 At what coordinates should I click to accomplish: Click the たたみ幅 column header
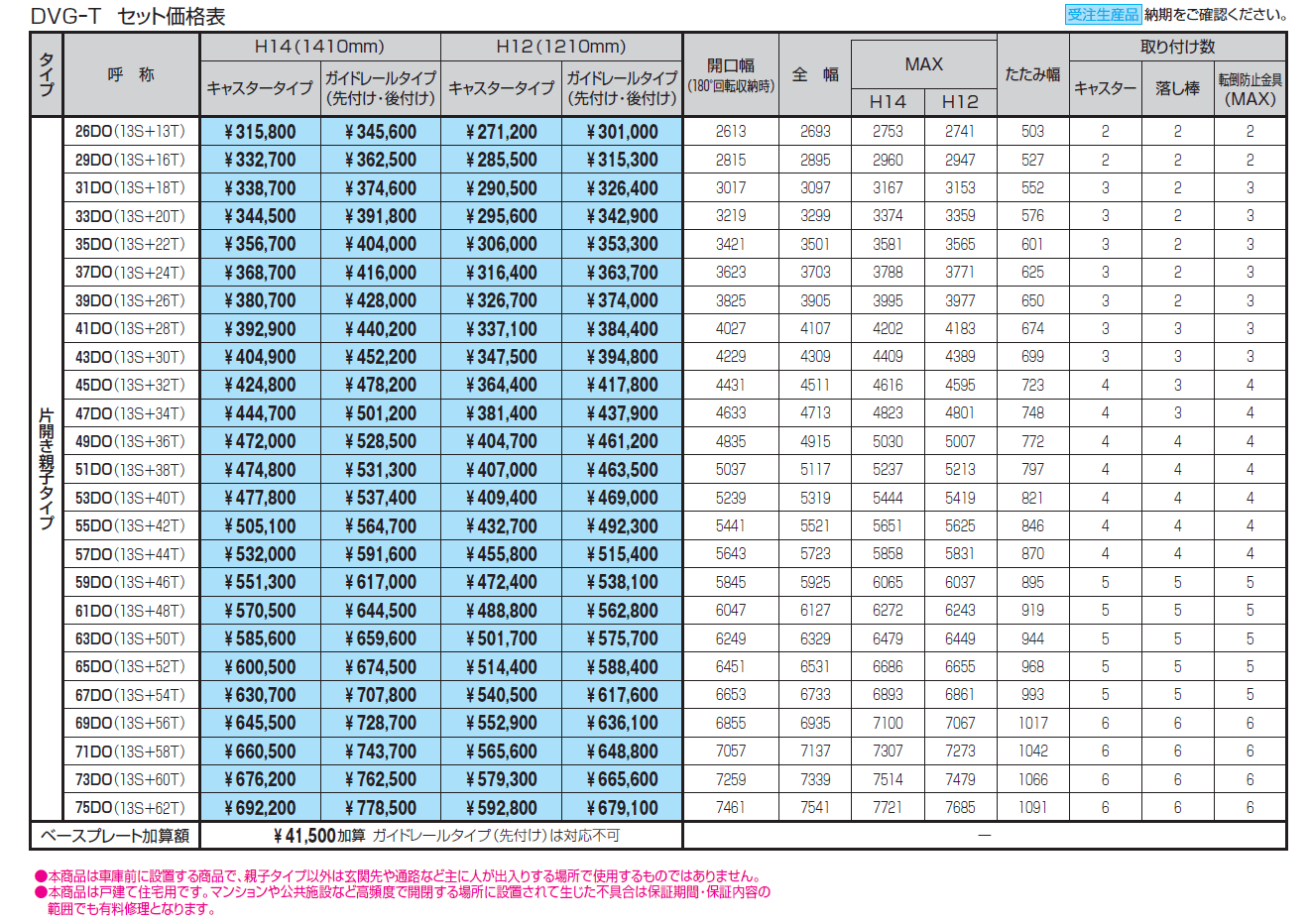coord(1032,74)
